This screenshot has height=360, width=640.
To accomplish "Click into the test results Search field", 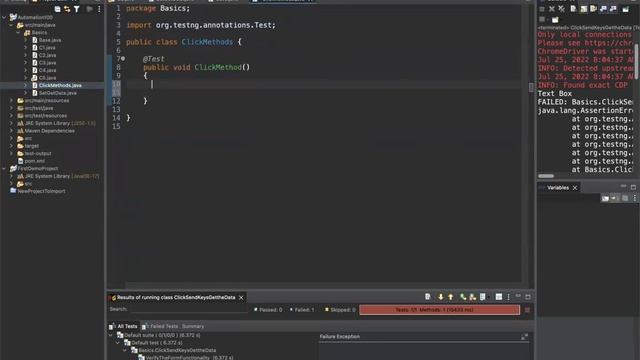I will click(x=189, y=309).
